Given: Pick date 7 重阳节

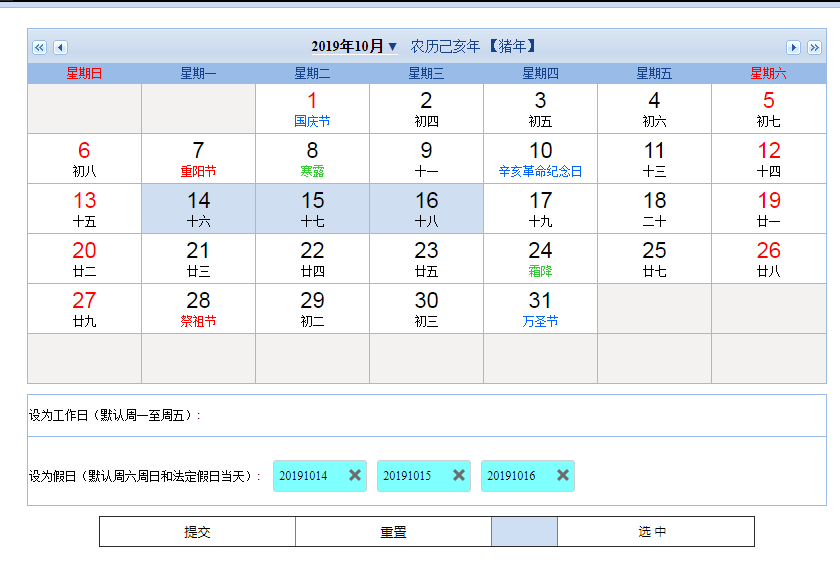Looking at the screenshot, I should tap(198, 159).
